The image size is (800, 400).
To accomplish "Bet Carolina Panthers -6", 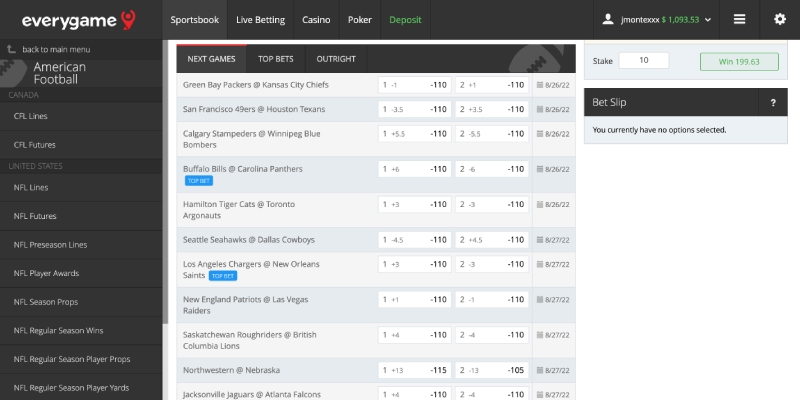I will pyautogui.click(x=492, y=169).
